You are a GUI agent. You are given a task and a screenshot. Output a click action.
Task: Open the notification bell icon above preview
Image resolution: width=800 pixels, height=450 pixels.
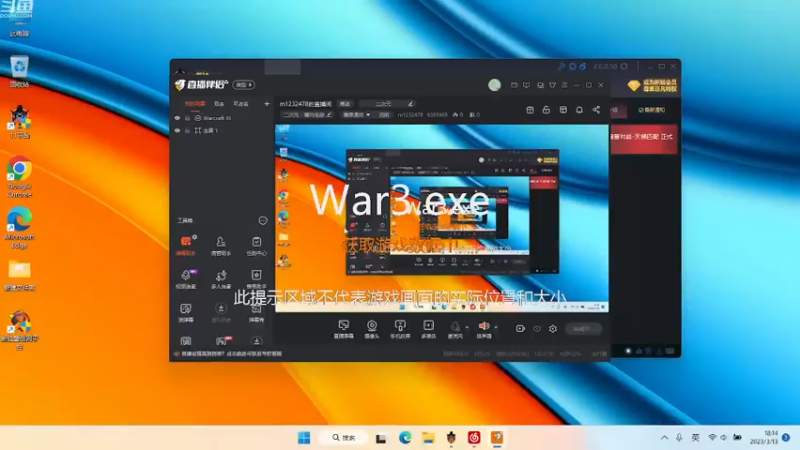579,110
